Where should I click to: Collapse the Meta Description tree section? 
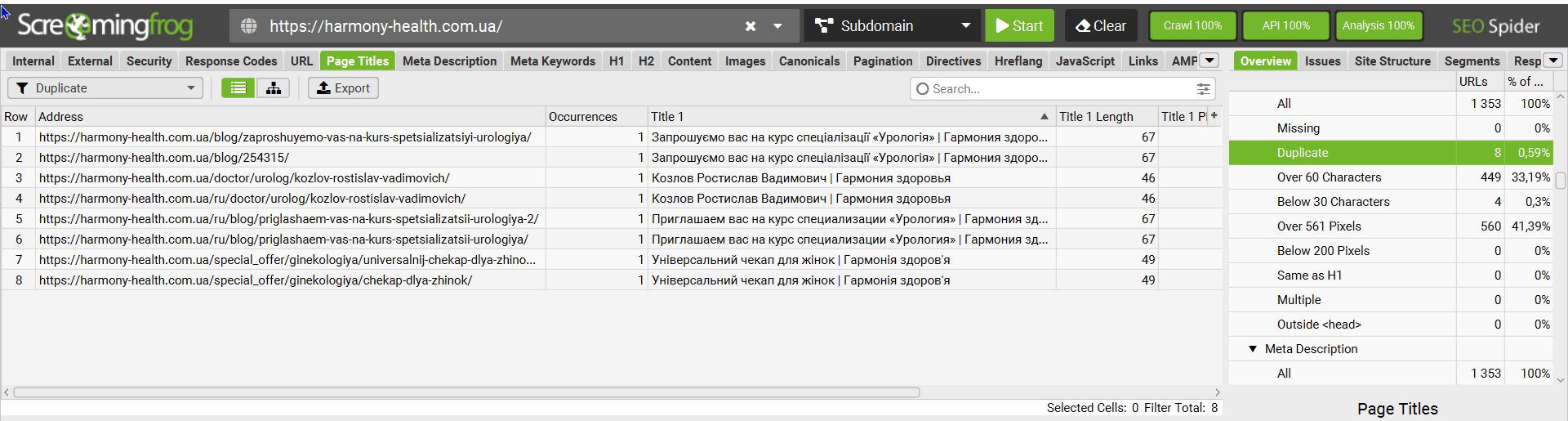[x=1253, y=349]
